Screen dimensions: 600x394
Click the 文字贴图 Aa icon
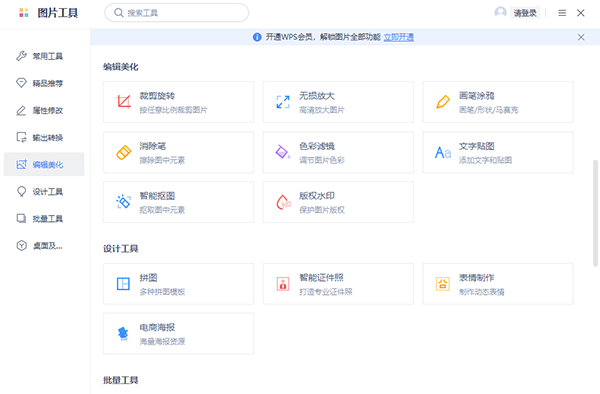pyautogui.click(x=443, y=153)
